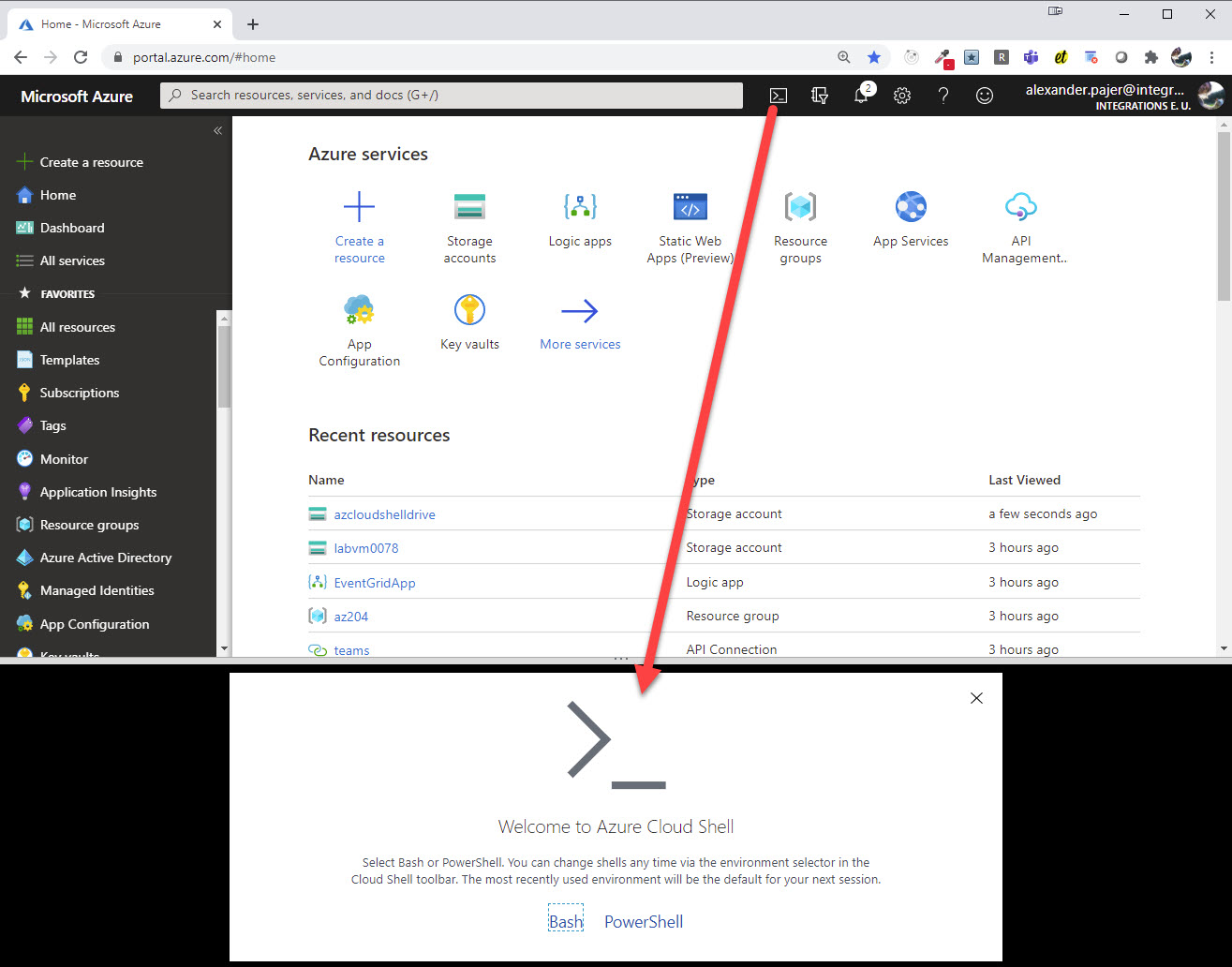
Task: Open Static Web Apps (Preview) icon
Action: coord(690,206)
